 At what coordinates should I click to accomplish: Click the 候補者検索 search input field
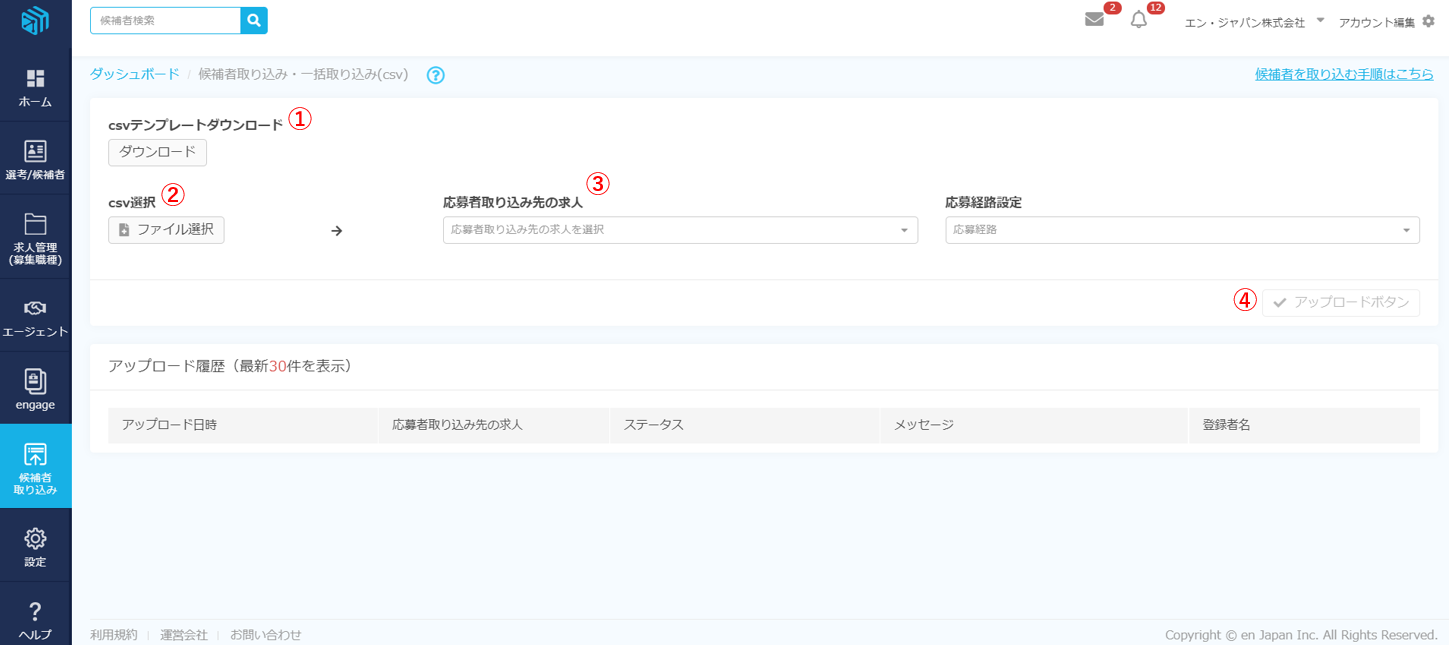pyautogui.click(x=166, y=20)
